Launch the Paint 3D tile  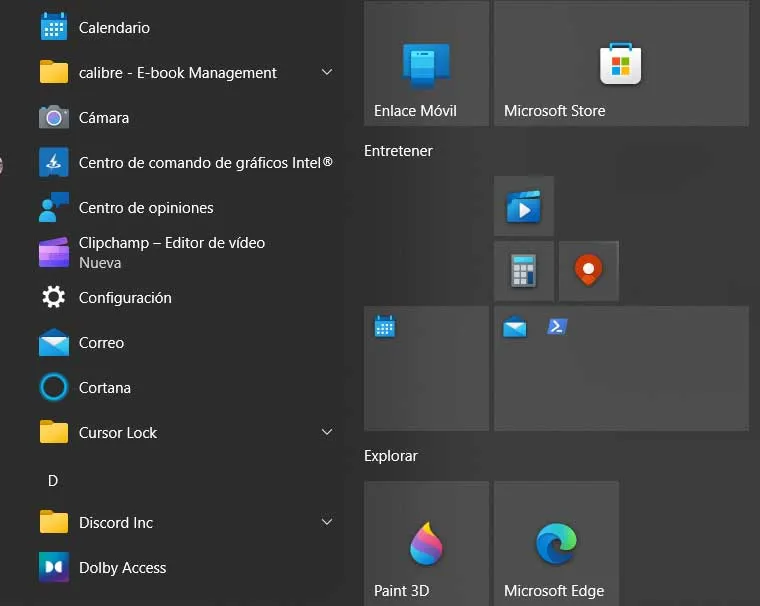pyautogui.click(x=427, y=543)
